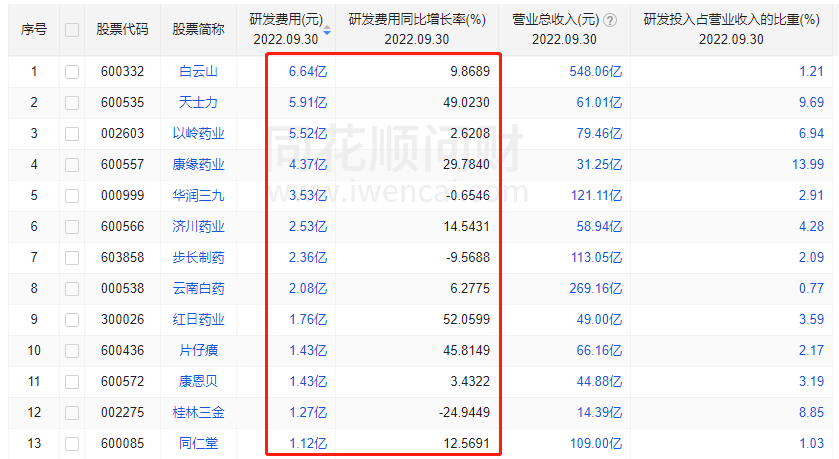Click stock code 600332

tap(122, 72)
